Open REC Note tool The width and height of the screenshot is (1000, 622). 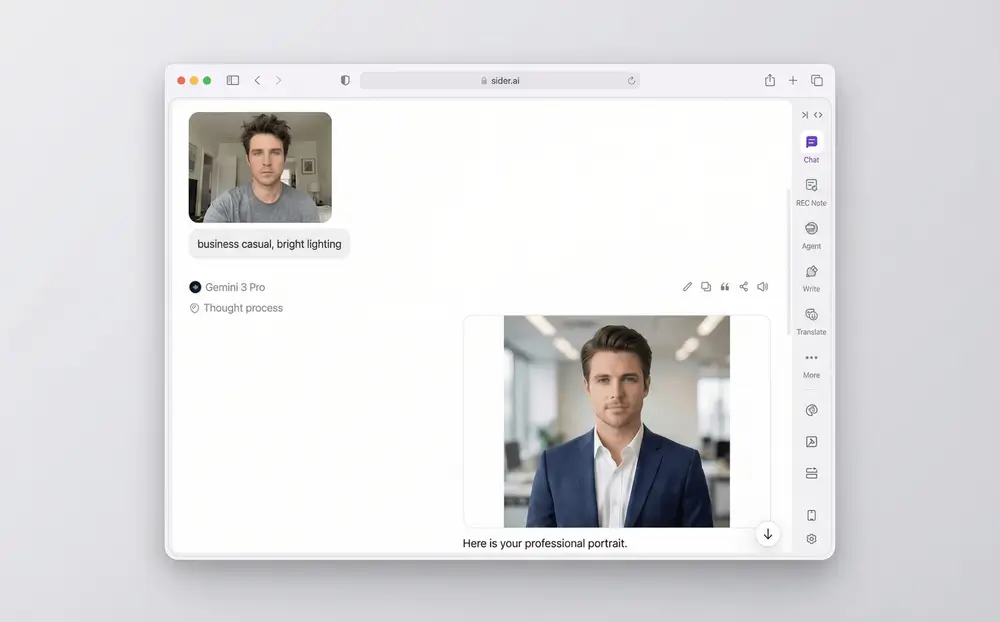tap(811, 192)
